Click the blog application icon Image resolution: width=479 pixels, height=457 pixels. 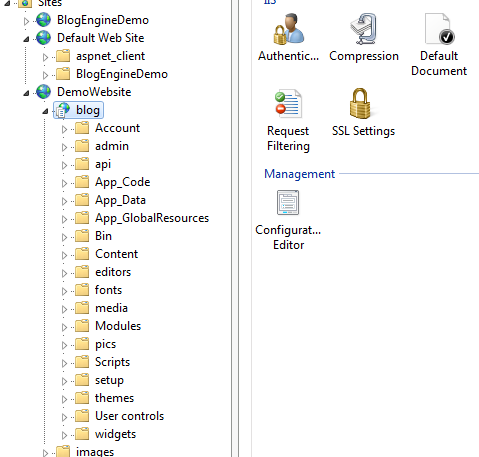(63, 110)
